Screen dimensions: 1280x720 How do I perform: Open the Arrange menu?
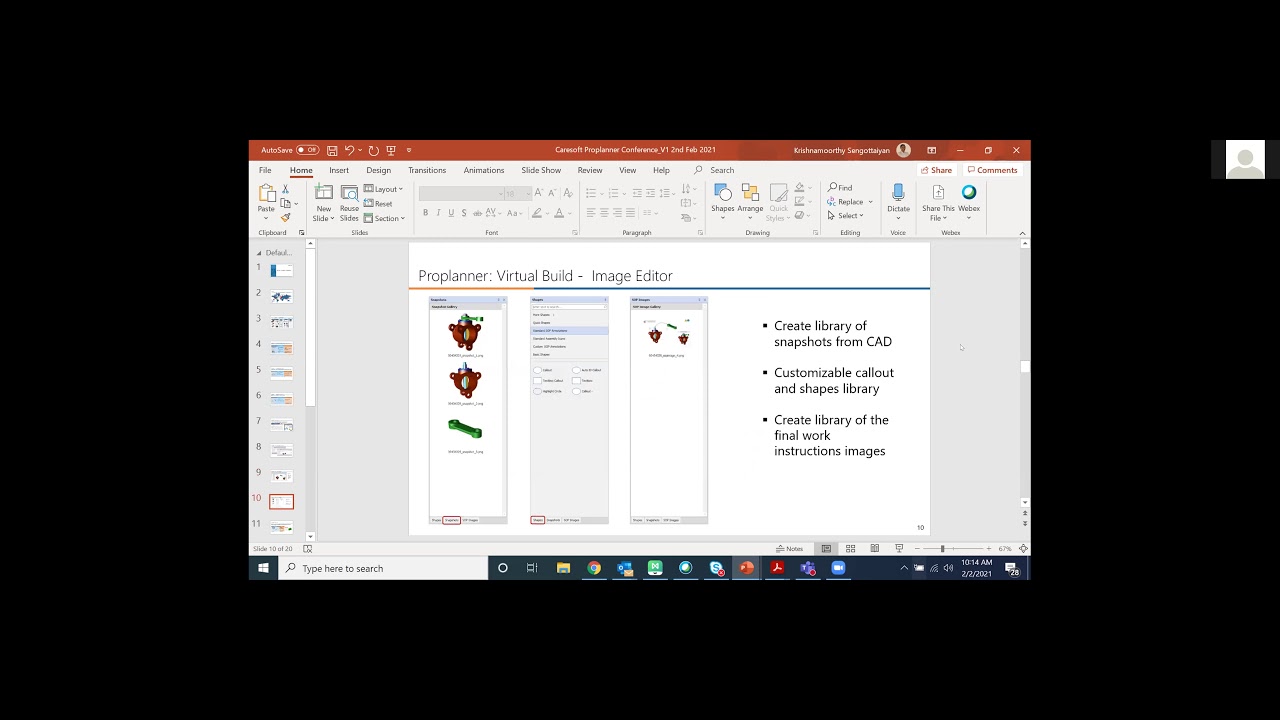(750, 199)
